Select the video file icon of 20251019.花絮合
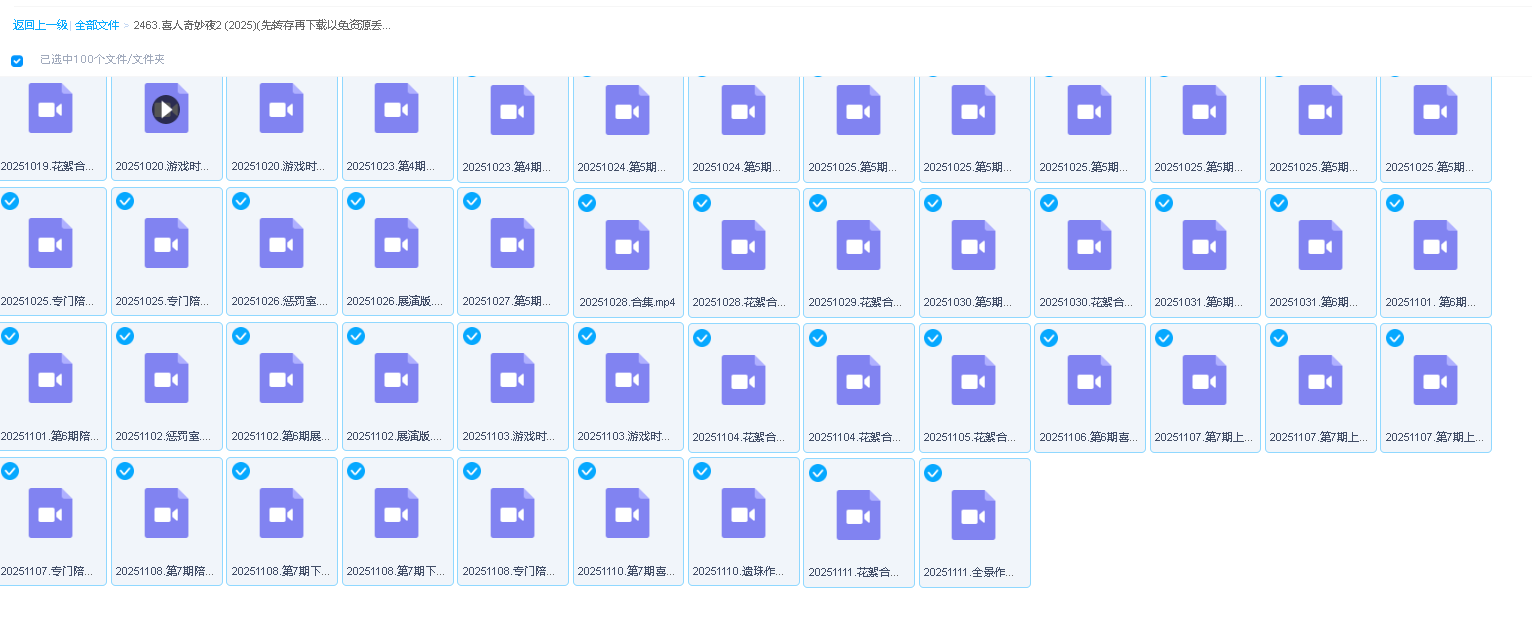The image size is (1532, 627). [x=51, y=109]
